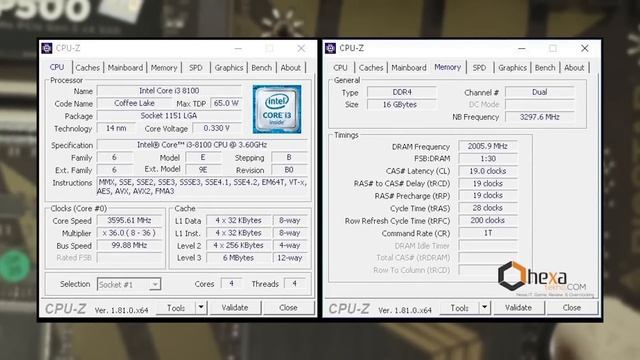Click the Bus Speed value 99.88 MHz

[129, 245]
